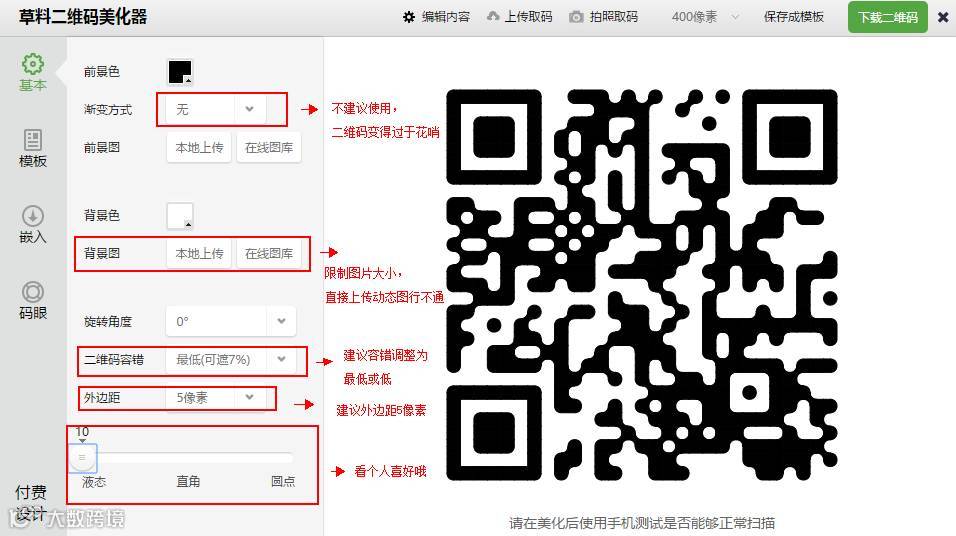Open the 编辑内容 edit content label
The height and width of the screenshot is (536, 956).
(x=446, y=17)
